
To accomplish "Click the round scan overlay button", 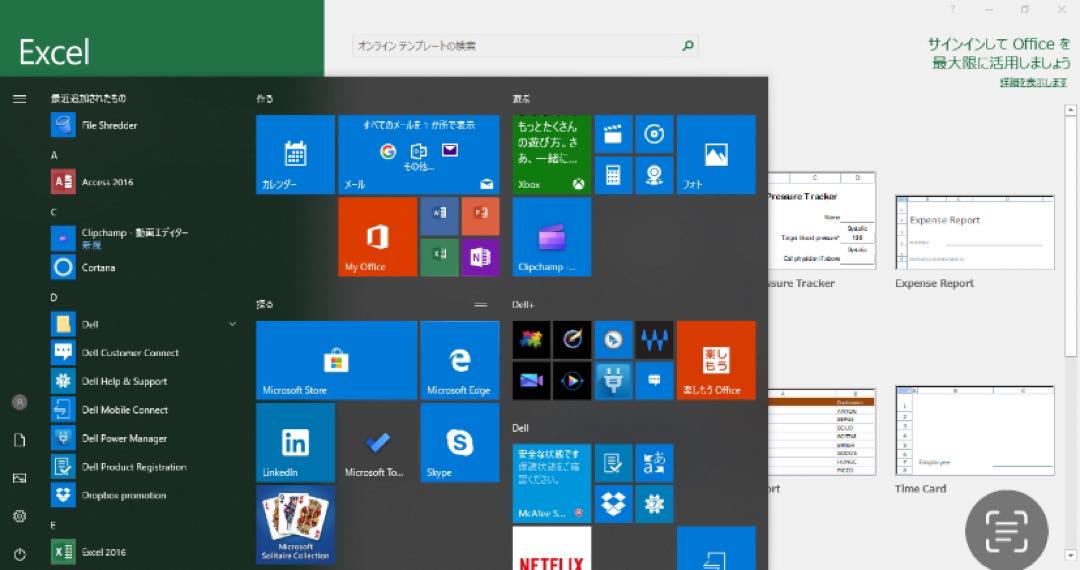I will coord(1006,531).
